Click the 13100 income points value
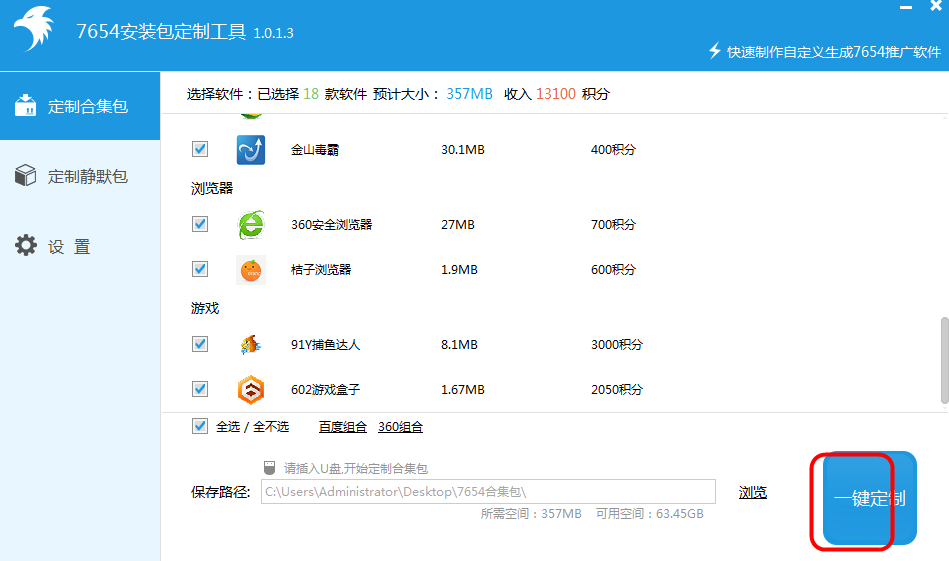This screenshot has width=949, height=561. pyautogui.click(x=556, y=94)
